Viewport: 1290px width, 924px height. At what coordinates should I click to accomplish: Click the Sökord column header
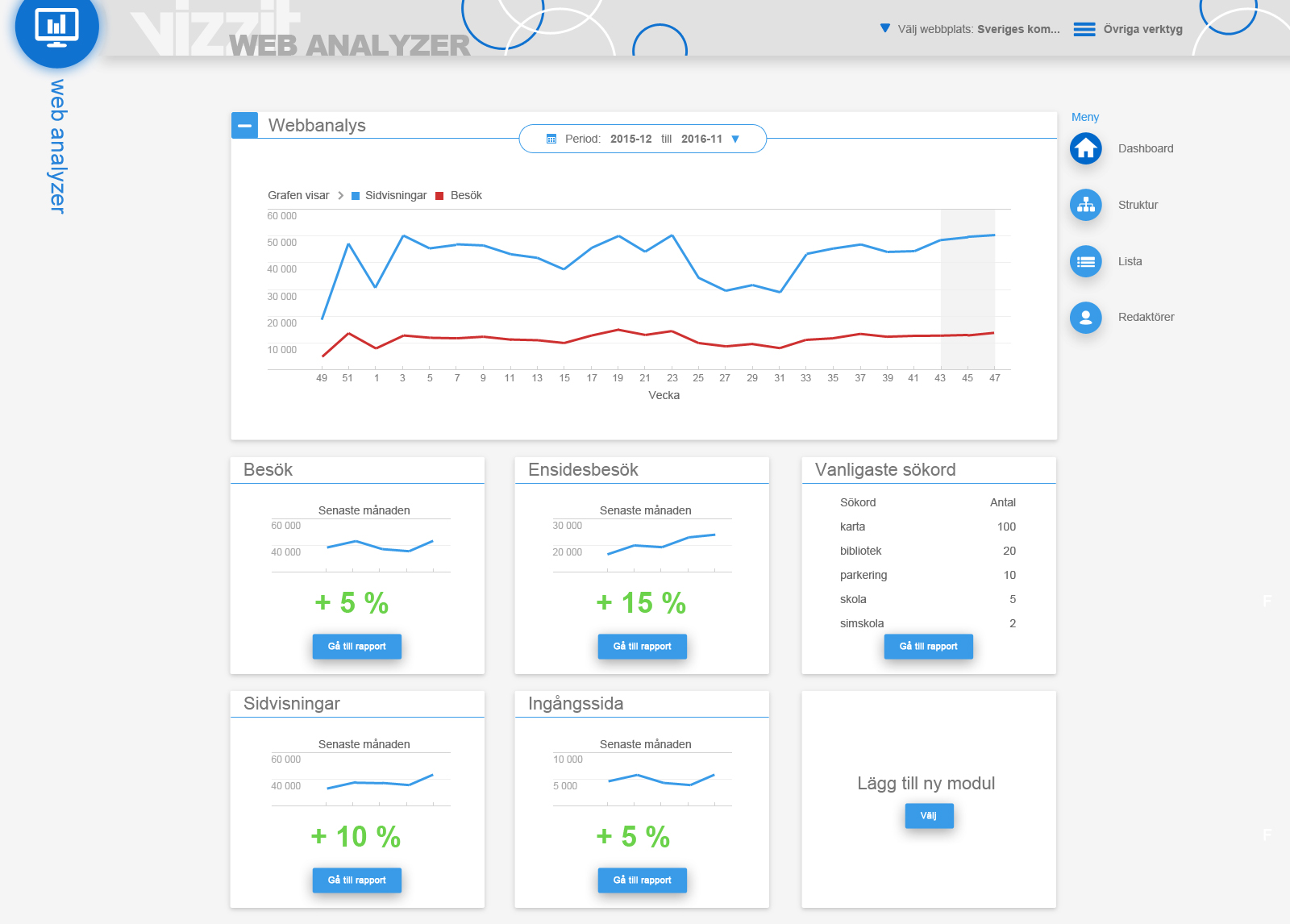[858, 502]
